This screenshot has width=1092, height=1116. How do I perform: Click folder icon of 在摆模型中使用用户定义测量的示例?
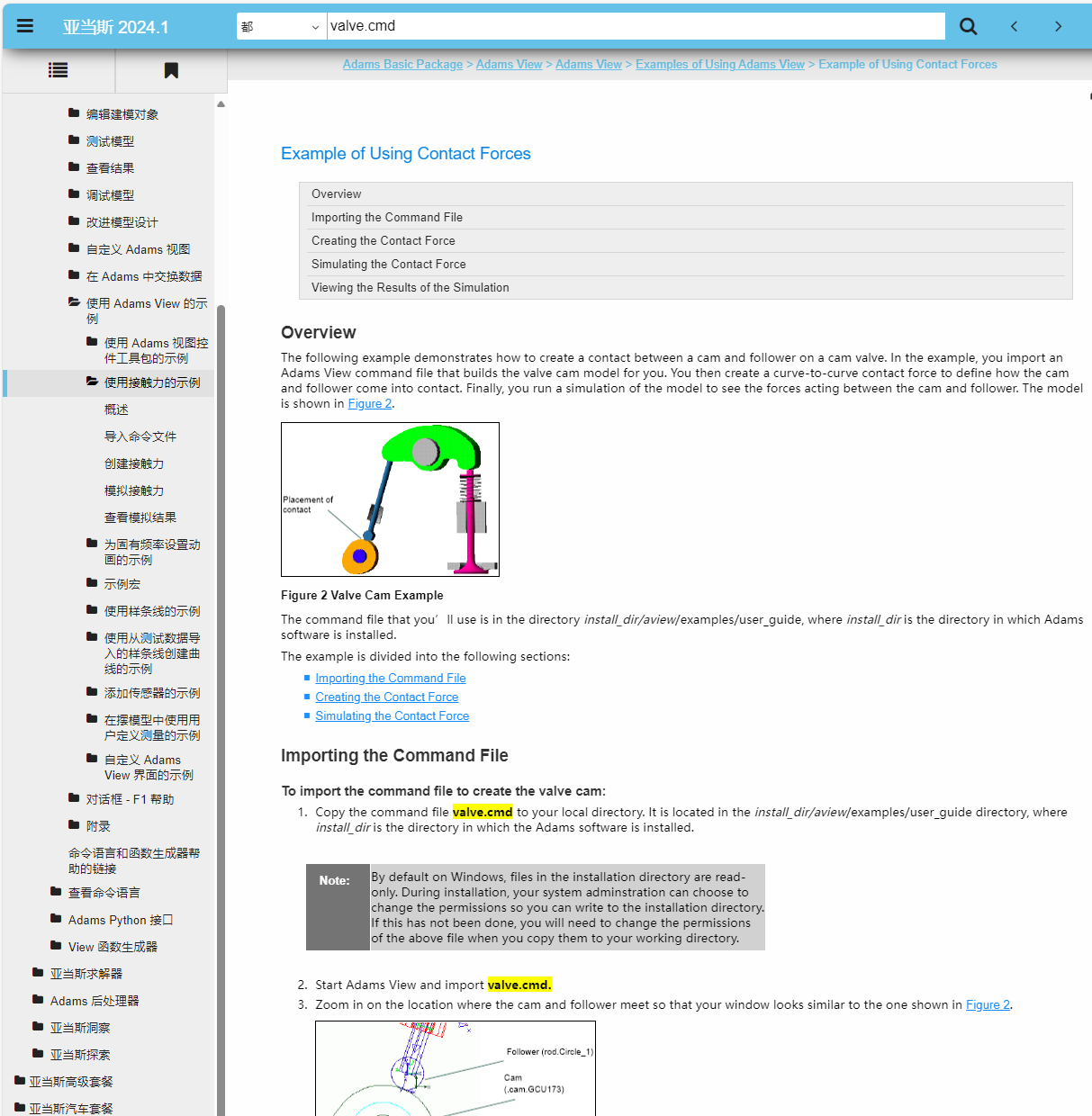92,719
